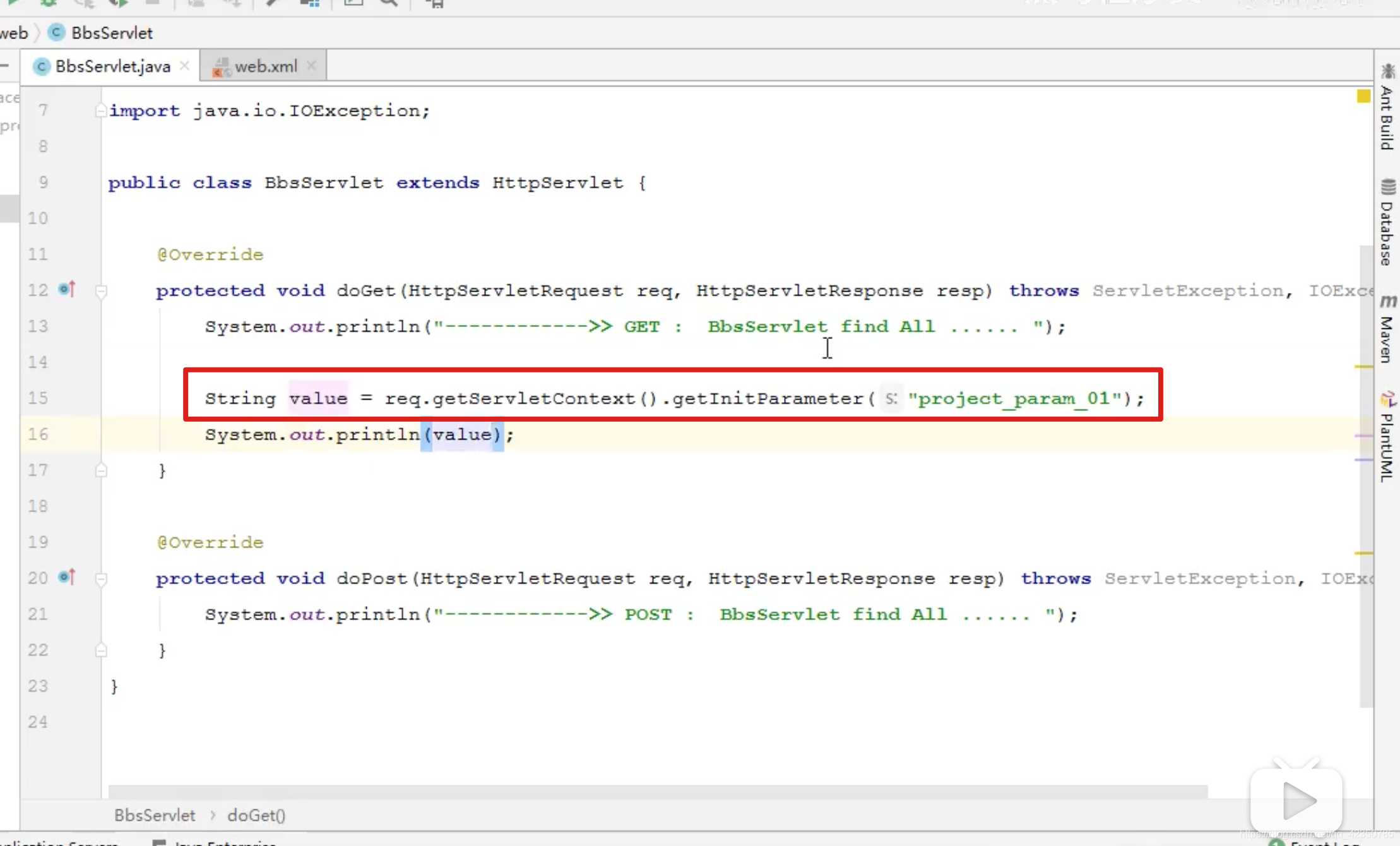Click line number 24 in the gutter
The image size is (1400, 846).
[38, 722]
